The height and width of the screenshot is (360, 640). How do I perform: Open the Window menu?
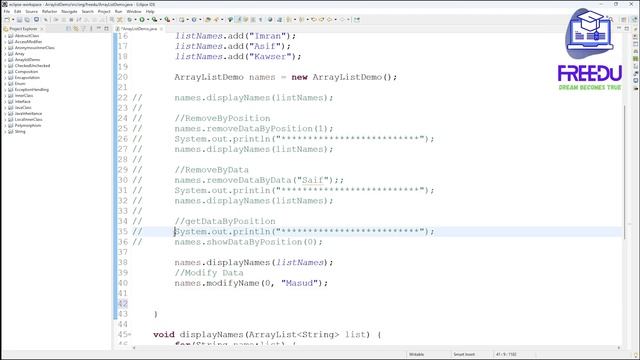[134, 11]
